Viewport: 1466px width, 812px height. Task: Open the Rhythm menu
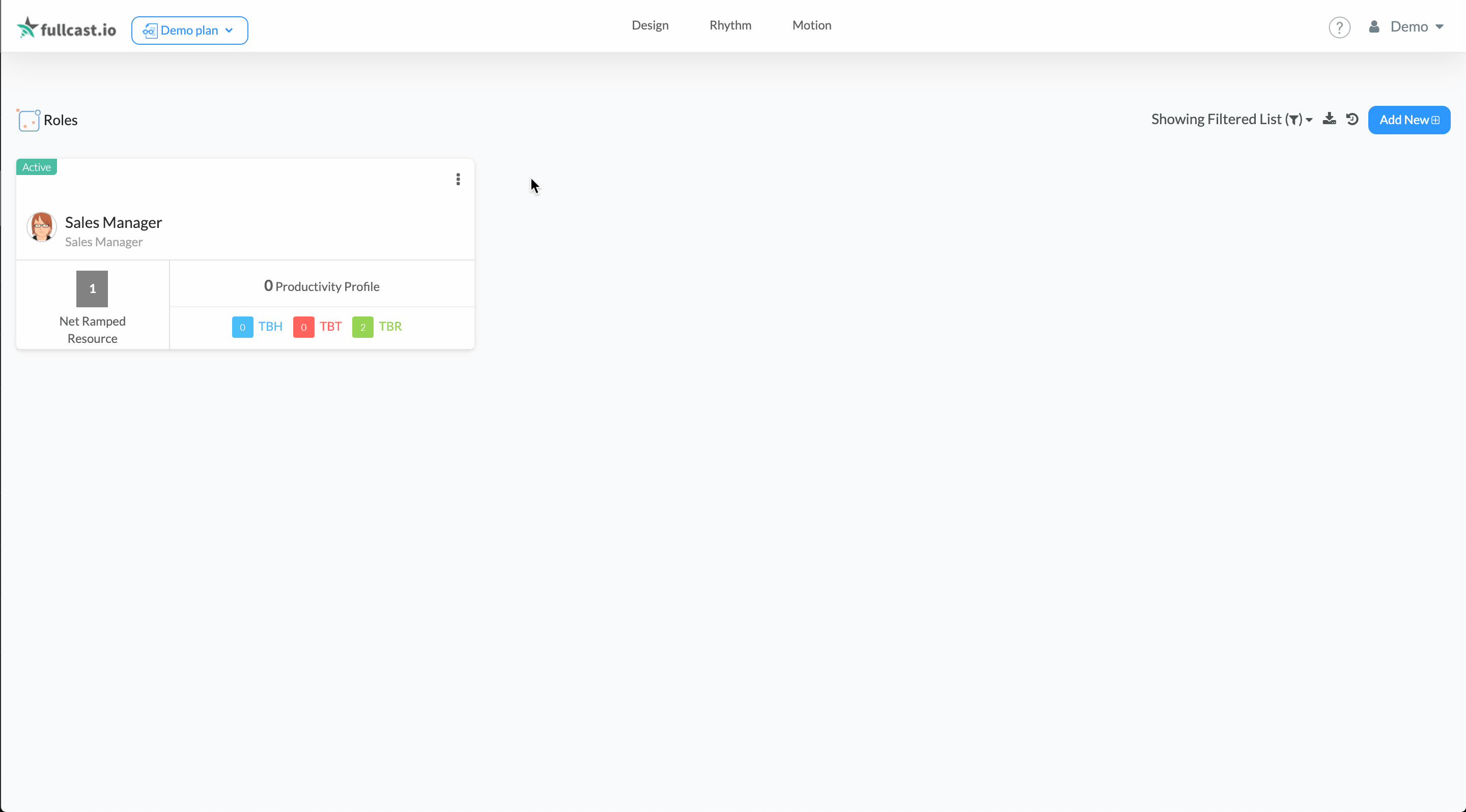point(730,25)
